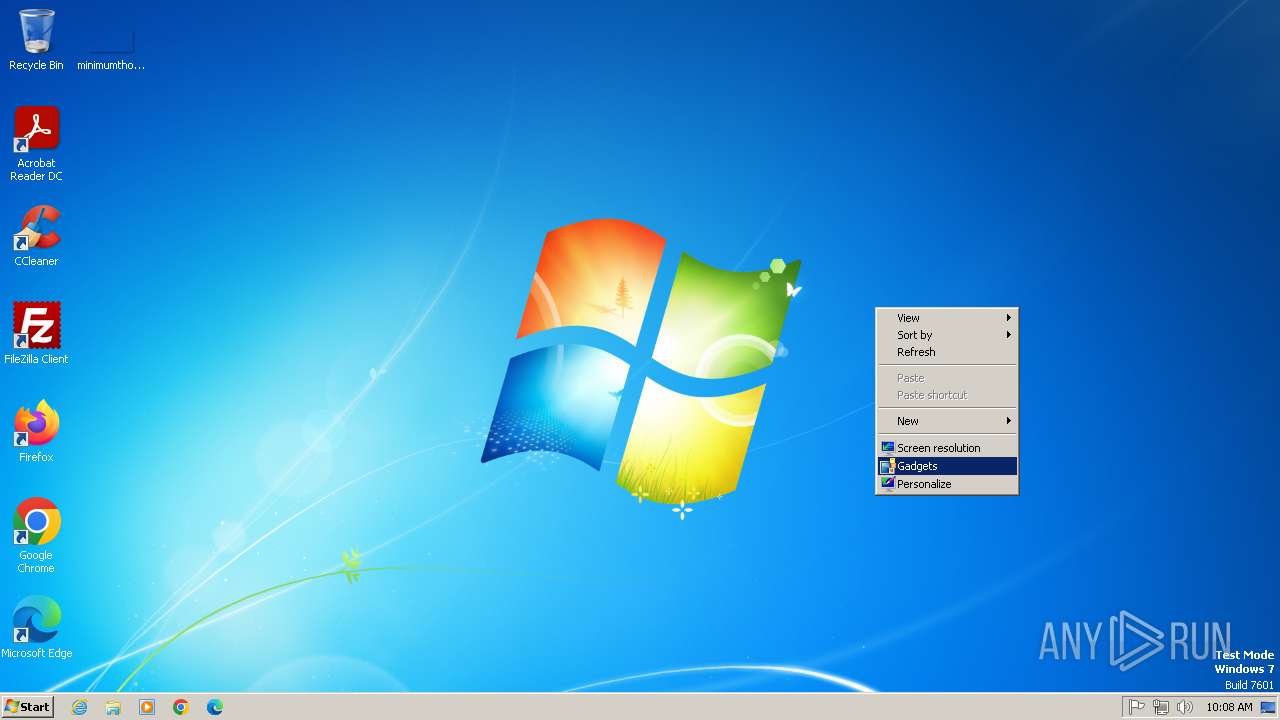Select Google Chrome desktop shortcut
Image resolution: width=1280 pixels, height=720 pixels.
(x=36, y=536)
